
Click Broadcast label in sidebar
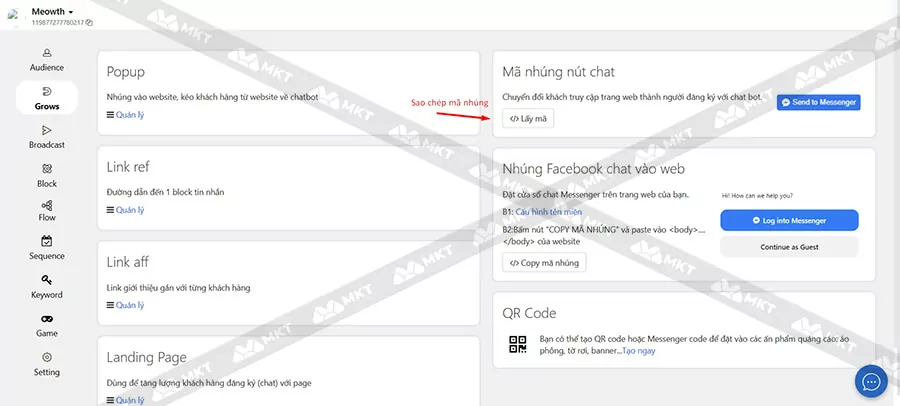pyautogui.click(x=47, y=145)
